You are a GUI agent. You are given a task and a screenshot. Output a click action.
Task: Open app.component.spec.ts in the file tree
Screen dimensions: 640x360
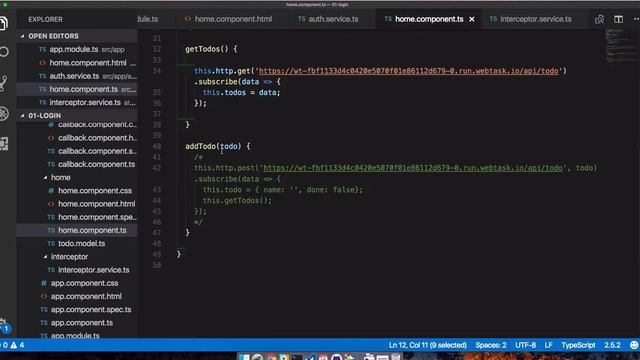tap(77, 309)
